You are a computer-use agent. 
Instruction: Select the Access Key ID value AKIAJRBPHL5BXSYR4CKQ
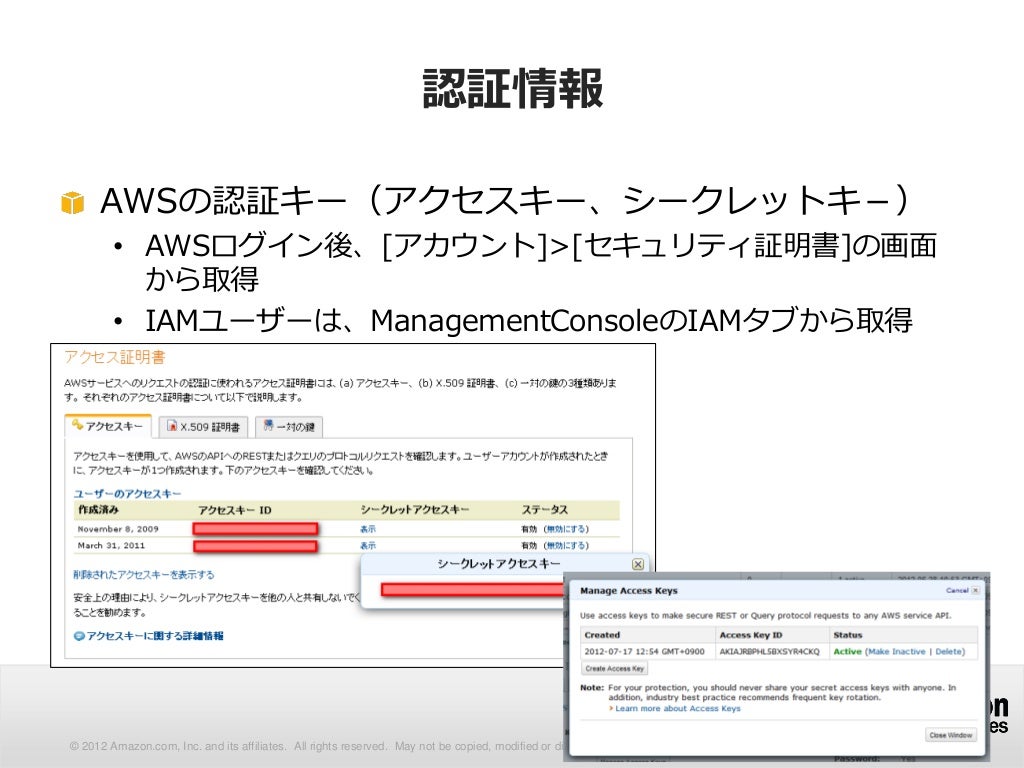coord(769,652)
